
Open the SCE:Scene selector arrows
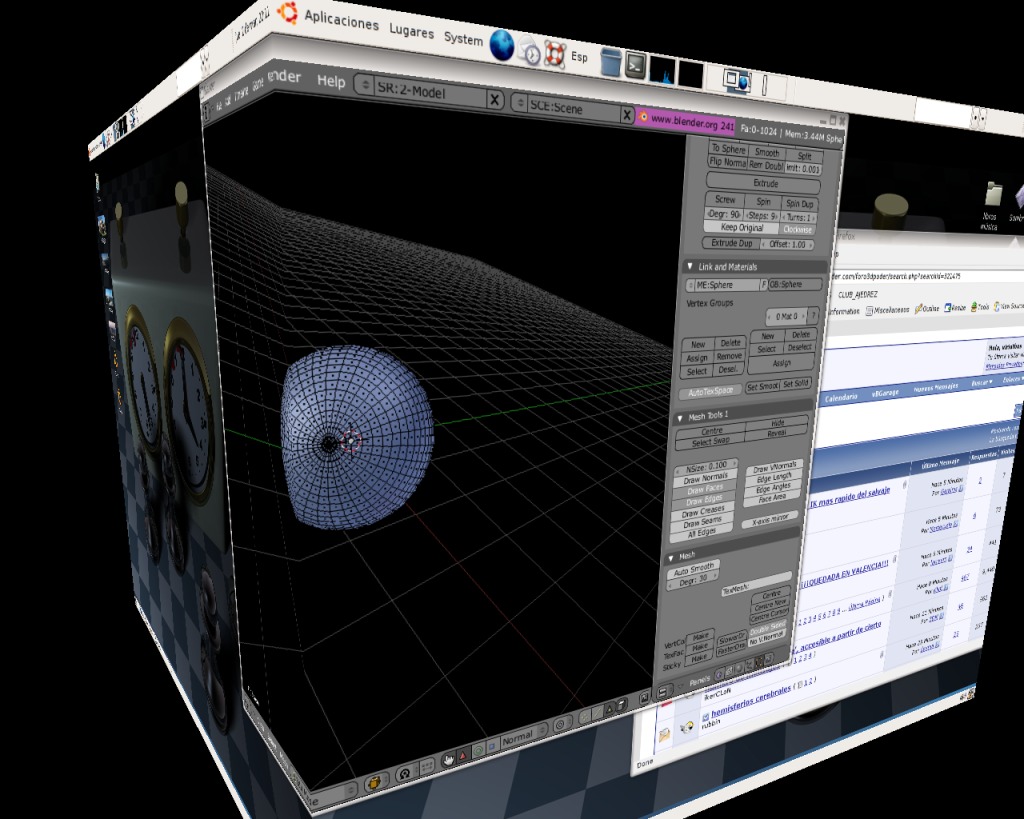(x=519, y=103)
